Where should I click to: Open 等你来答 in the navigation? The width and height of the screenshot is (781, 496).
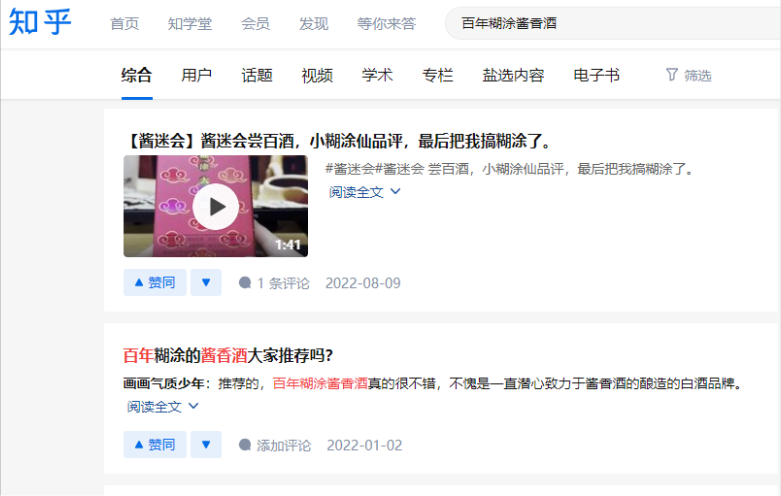(x=387, y=23)
